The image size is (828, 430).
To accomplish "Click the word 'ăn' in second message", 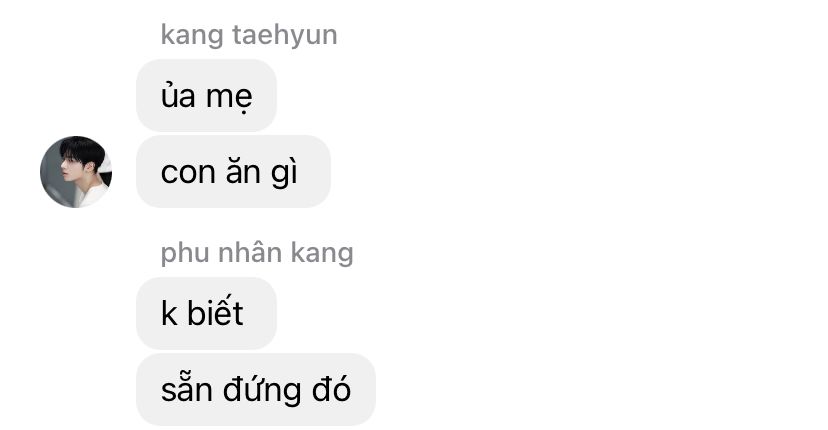I will pos(243,170).
